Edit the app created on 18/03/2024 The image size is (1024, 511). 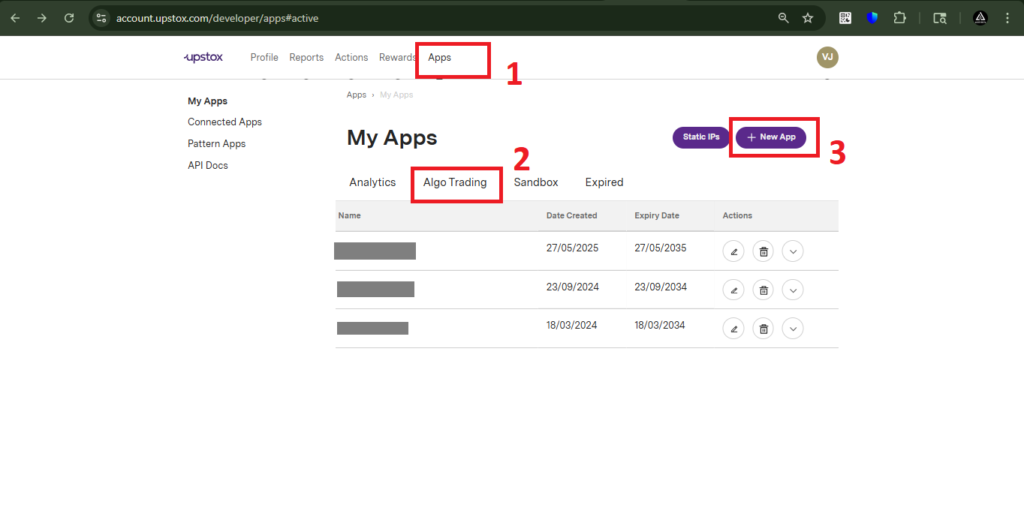click(733, 328)
